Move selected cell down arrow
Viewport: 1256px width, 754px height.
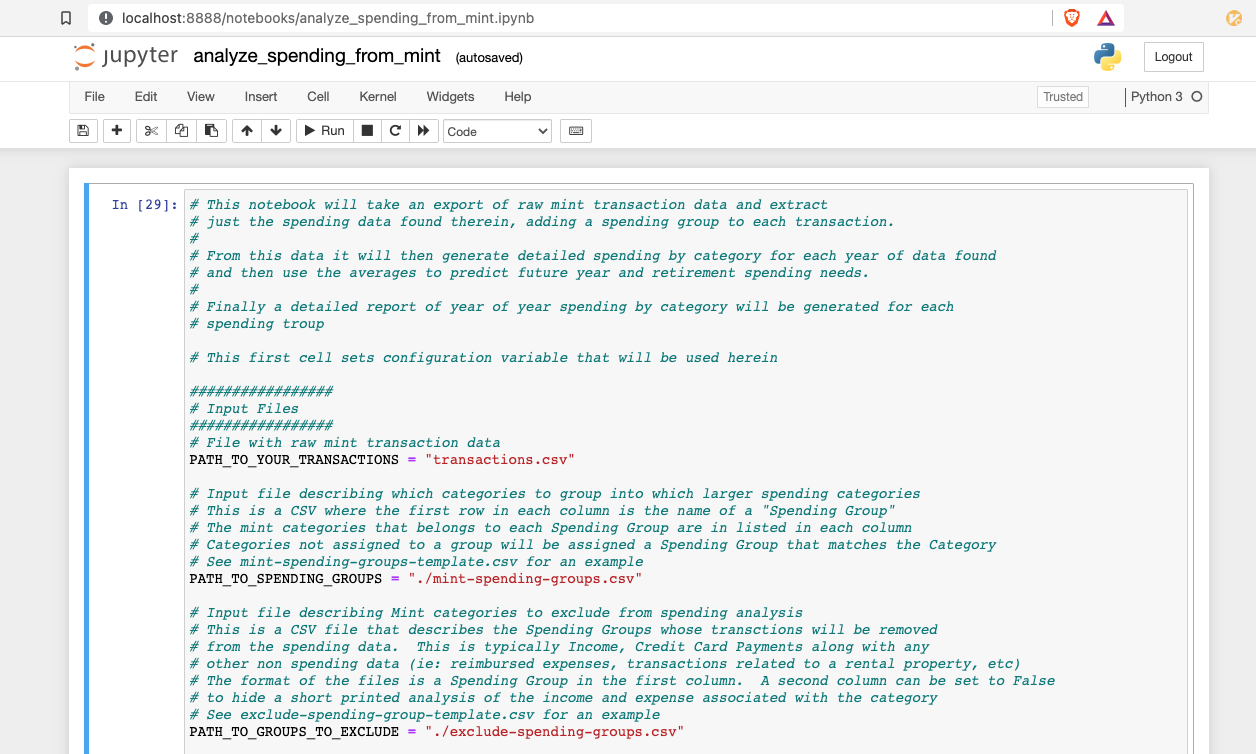tap(276, 131)
